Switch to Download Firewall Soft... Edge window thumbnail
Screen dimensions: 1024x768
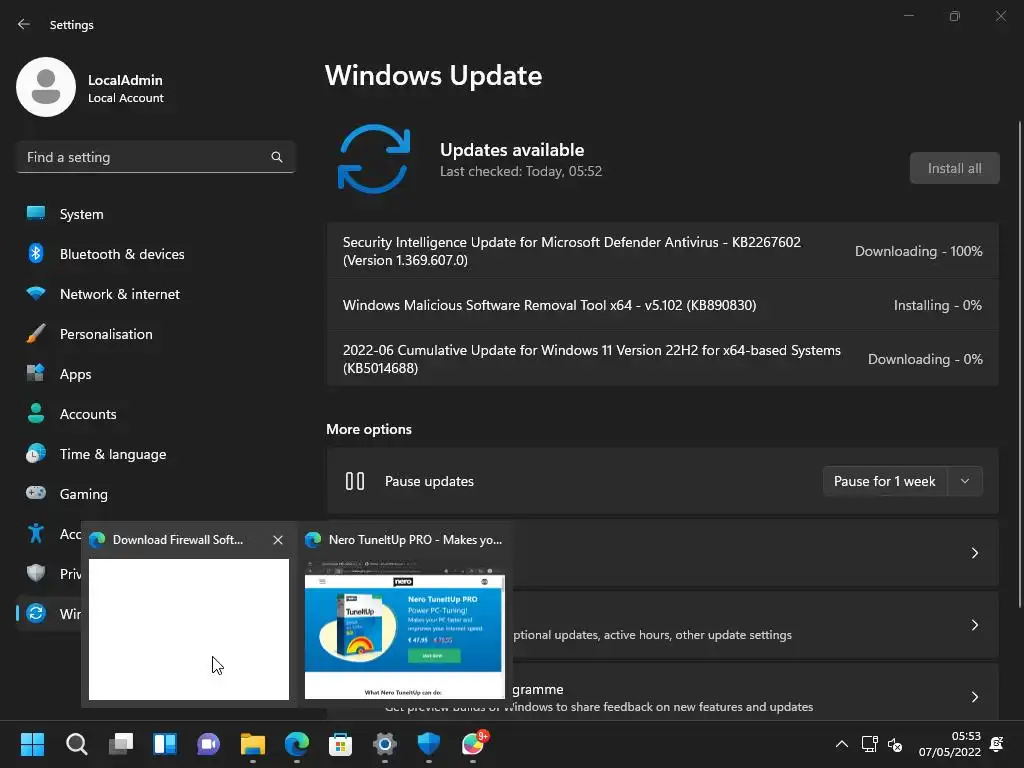click(x=189, y=630)
